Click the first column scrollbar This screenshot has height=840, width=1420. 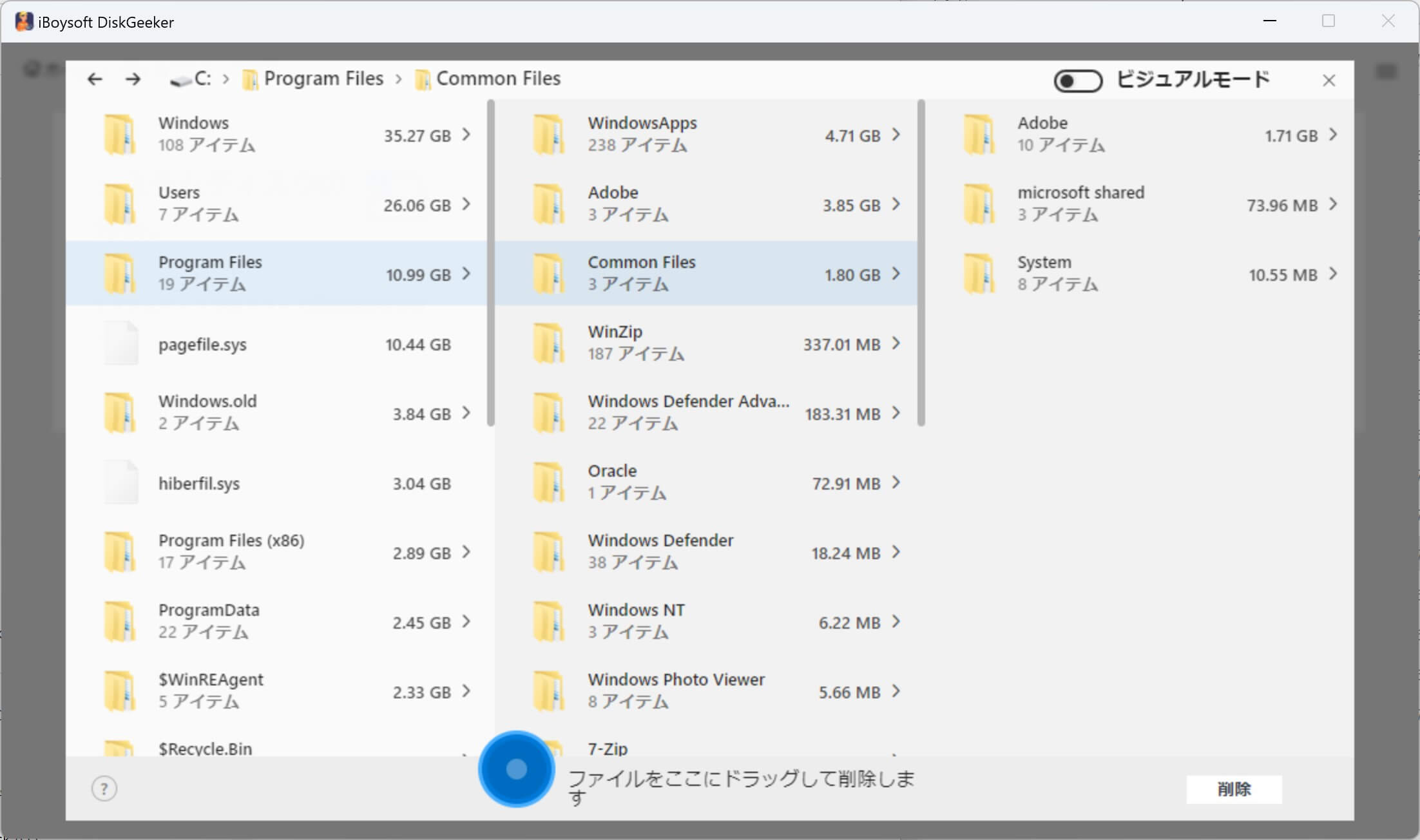pyautogui.click(x=491, y=263)
